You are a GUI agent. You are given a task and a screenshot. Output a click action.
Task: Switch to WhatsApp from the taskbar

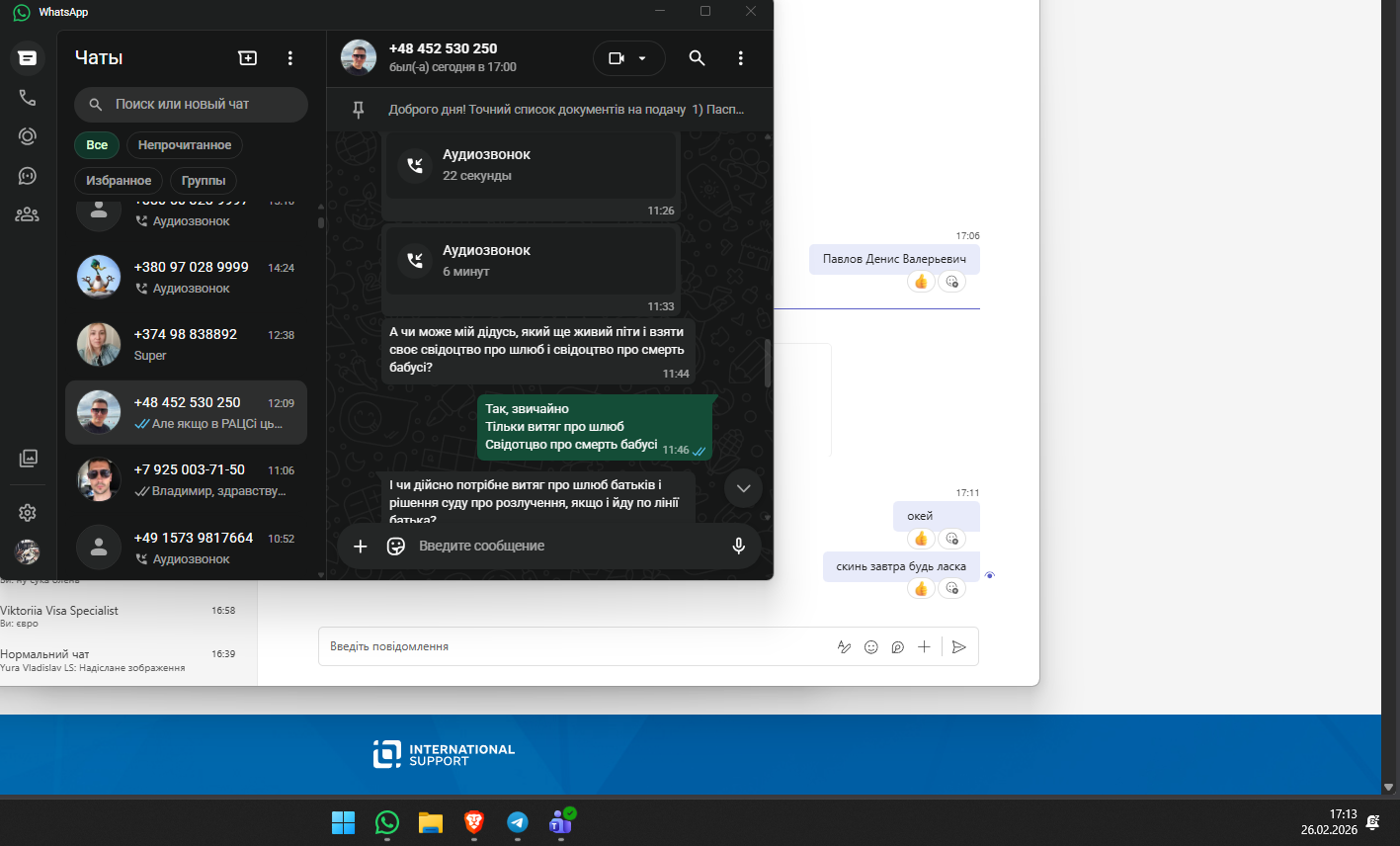[x=386, y=822]
